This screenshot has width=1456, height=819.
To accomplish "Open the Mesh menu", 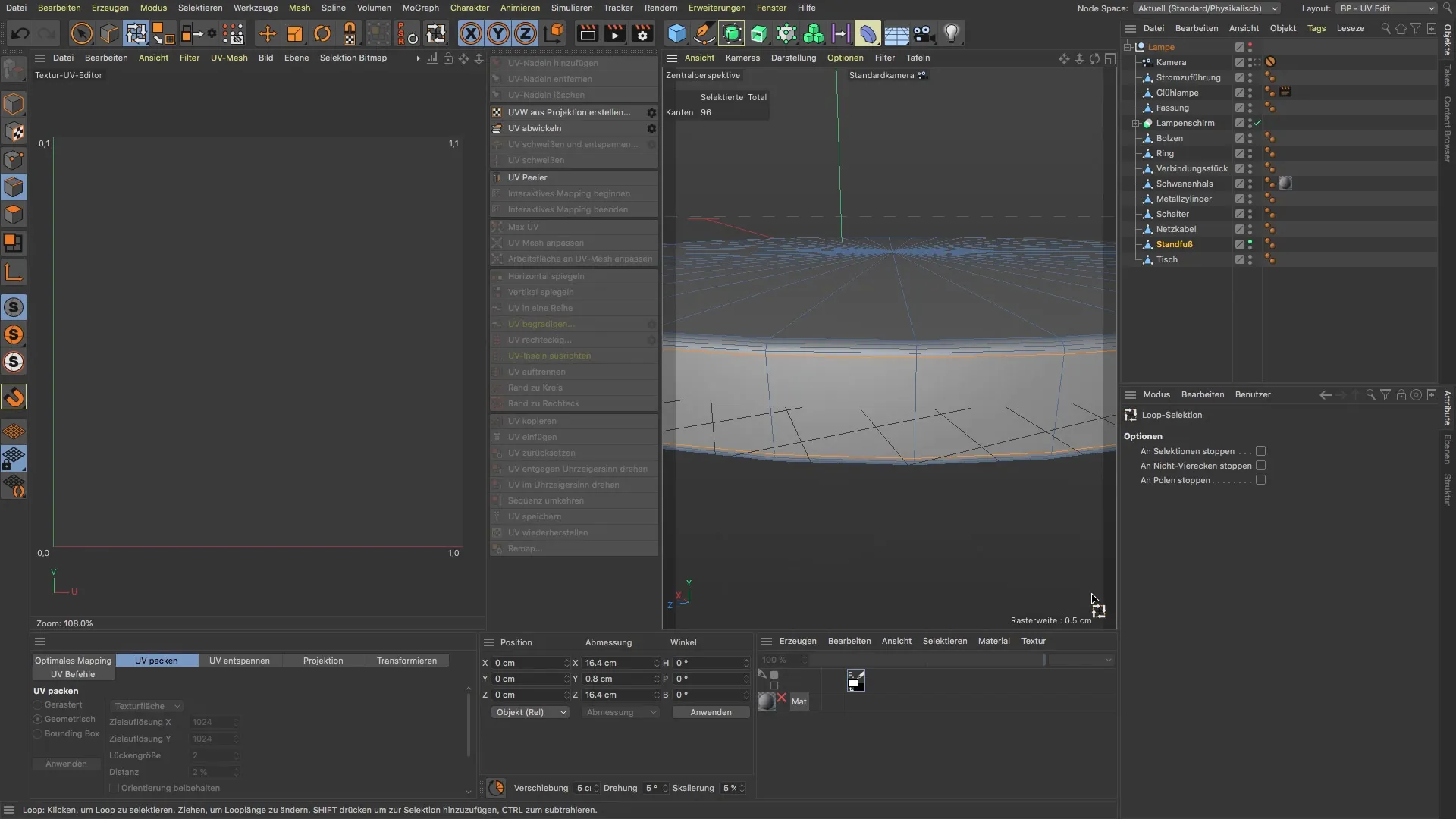I will pyautogui.click(x=300, y=8).
